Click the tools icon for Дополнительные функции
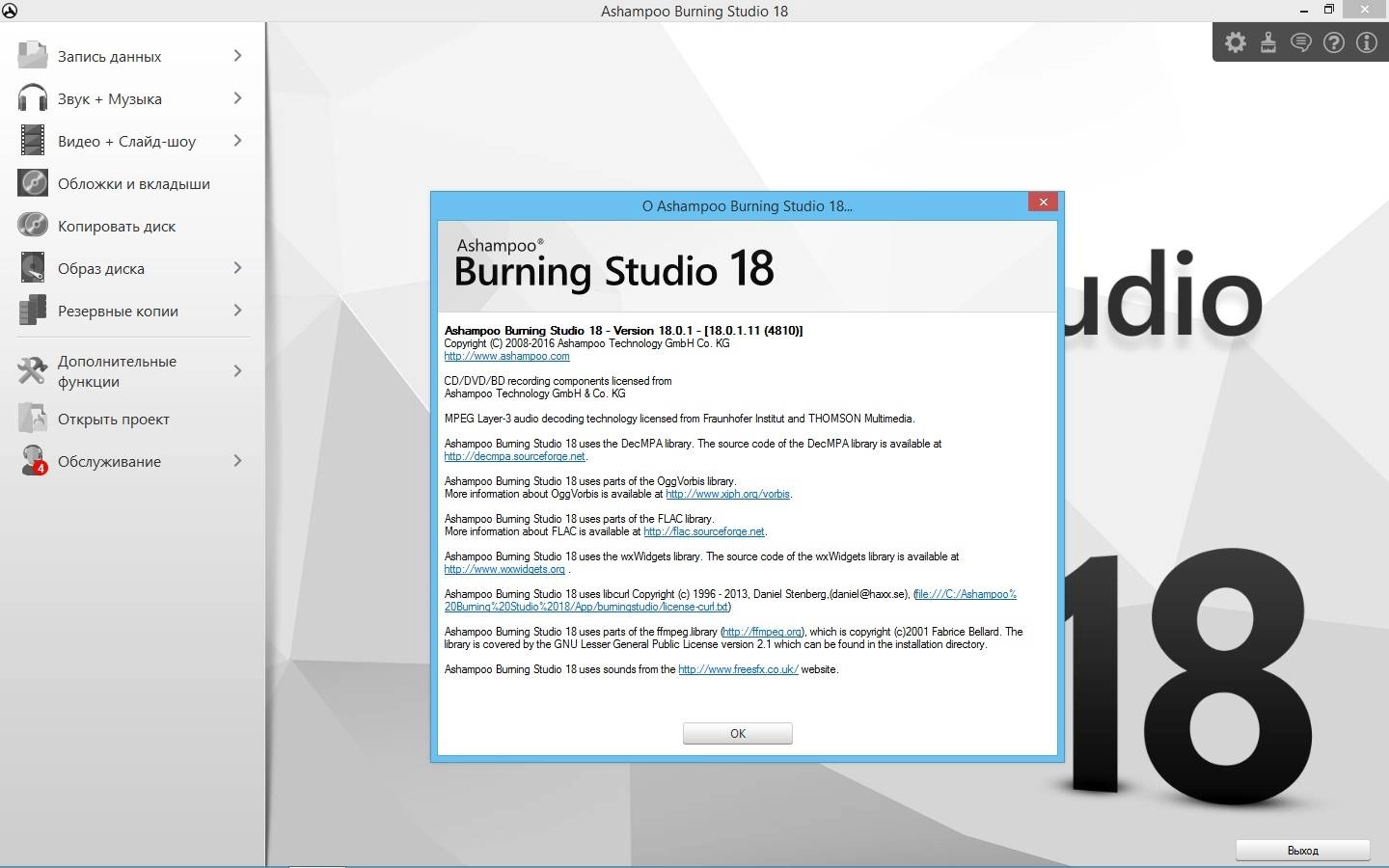This screenshot has height=868, width=1389. [32, 370]
